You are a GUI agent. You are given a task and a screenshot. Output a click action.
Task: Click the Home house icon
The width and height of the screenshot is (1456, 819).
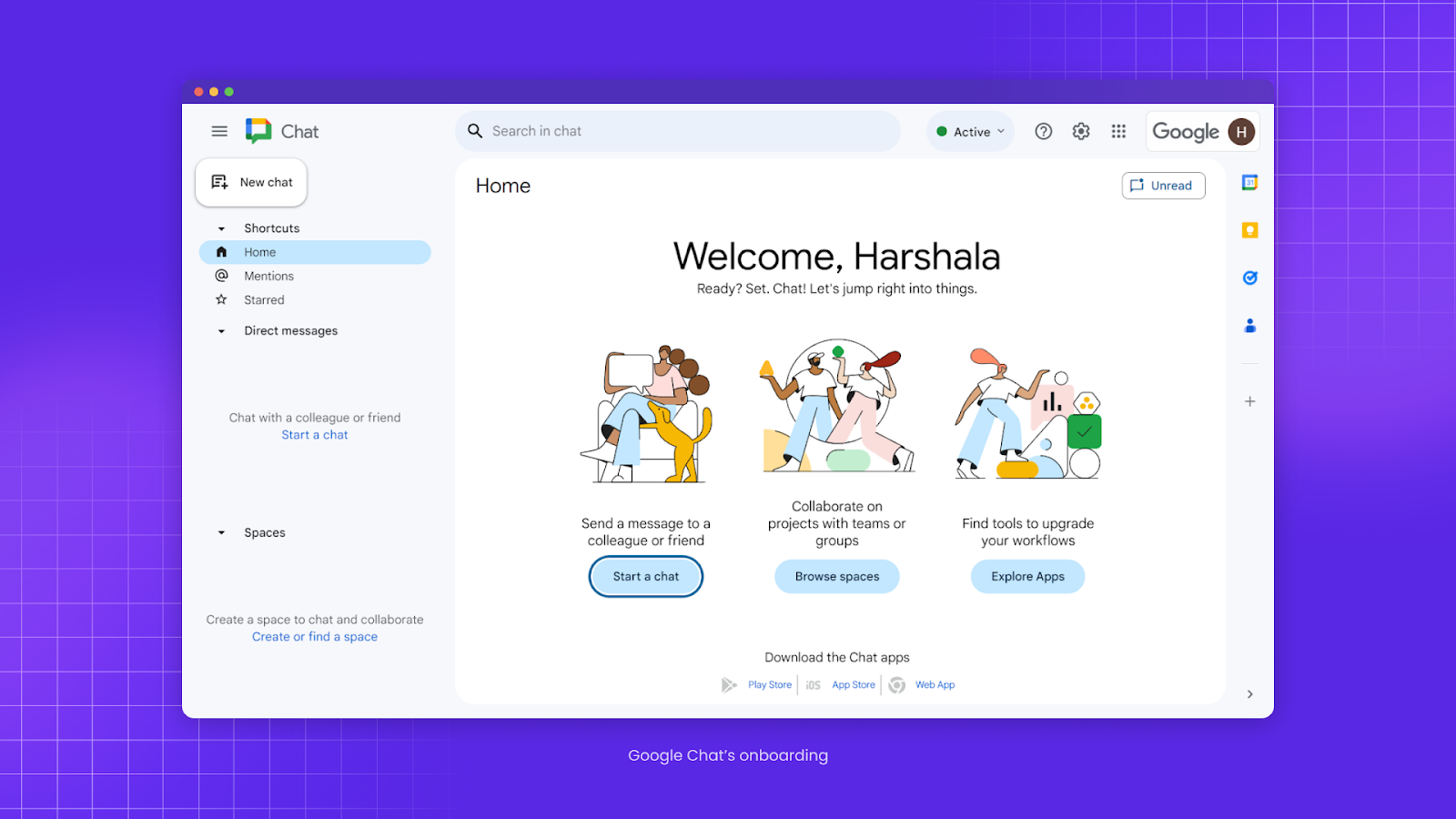221,252
